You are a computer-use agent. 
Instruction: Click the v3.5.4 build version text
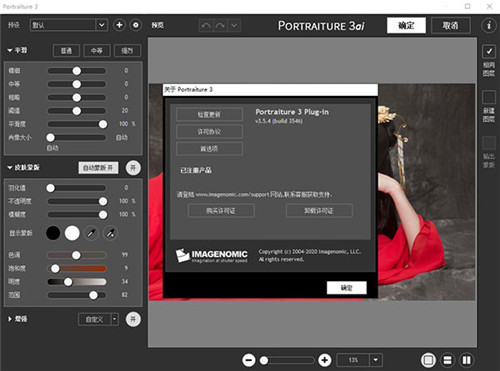click(279, 121)
